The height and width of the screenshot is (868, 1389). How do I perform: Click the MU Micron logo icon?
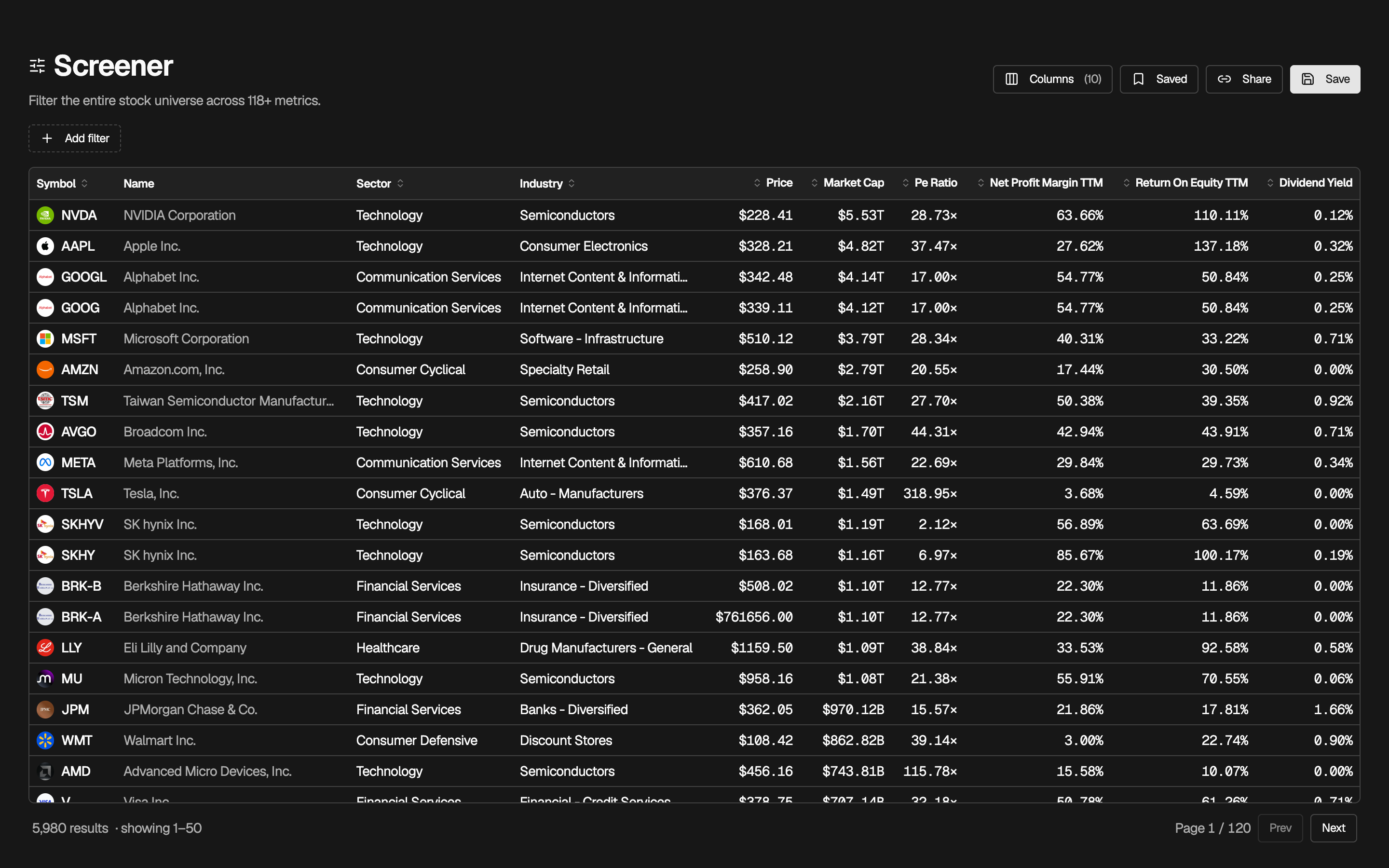[x=45, y=679]
